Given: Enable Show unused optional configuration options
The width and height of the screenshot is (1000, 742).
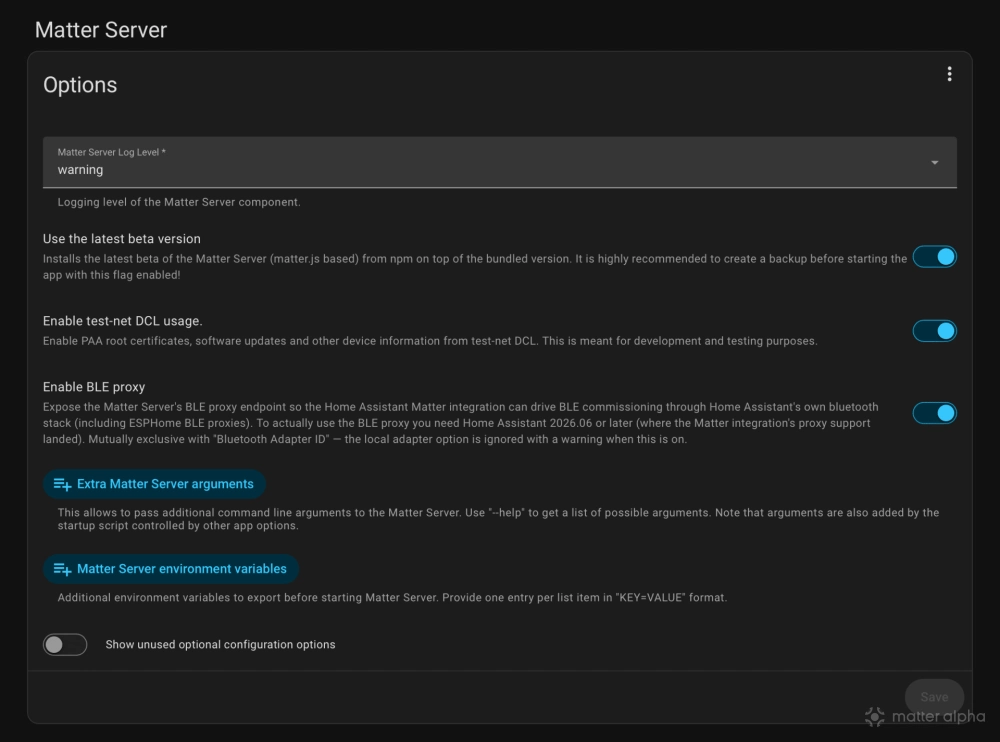Looking at the screenshot, I should (65, 644).
